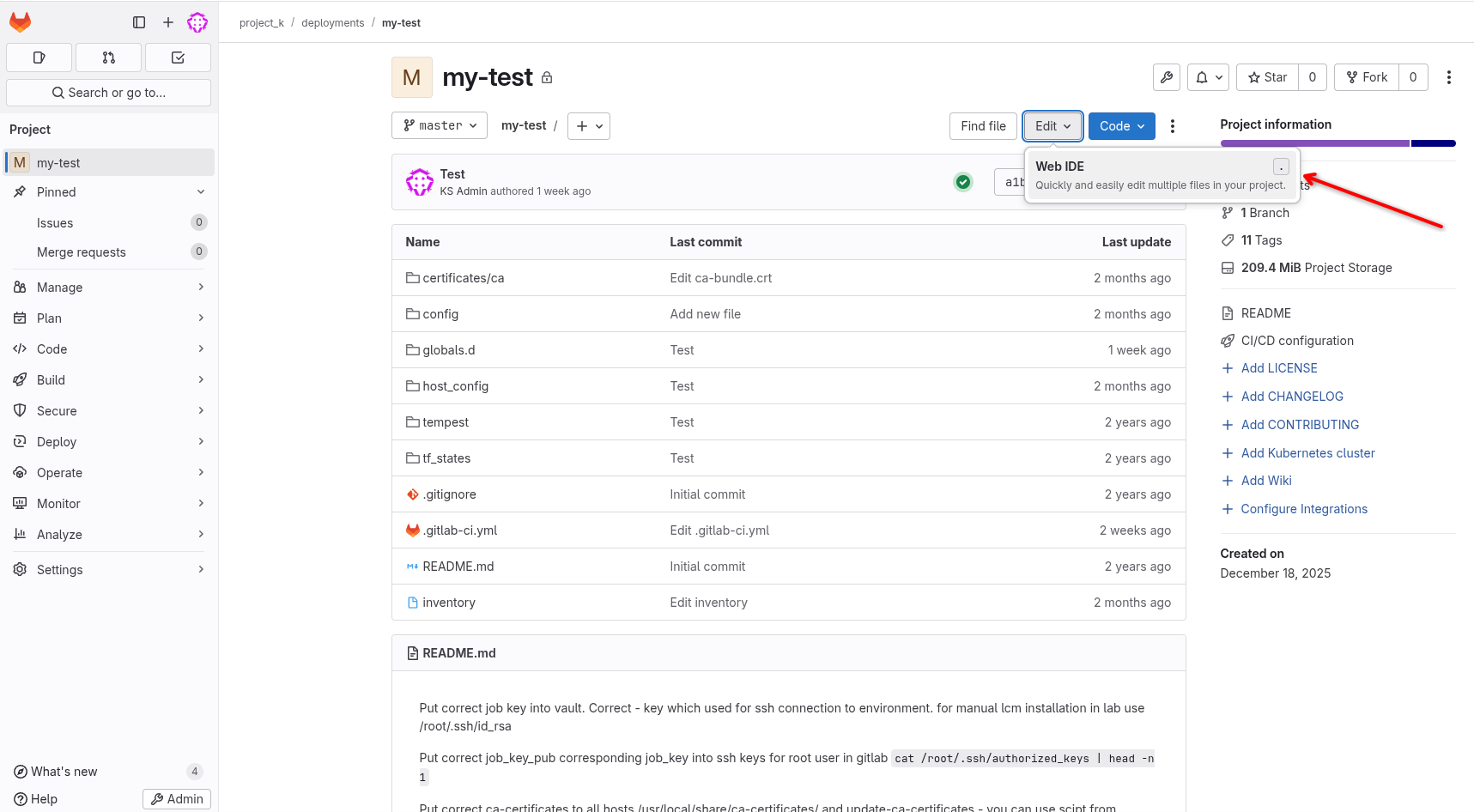Open the master branch selector
This screenshot has width=1474, height=812.
point(440,125)
